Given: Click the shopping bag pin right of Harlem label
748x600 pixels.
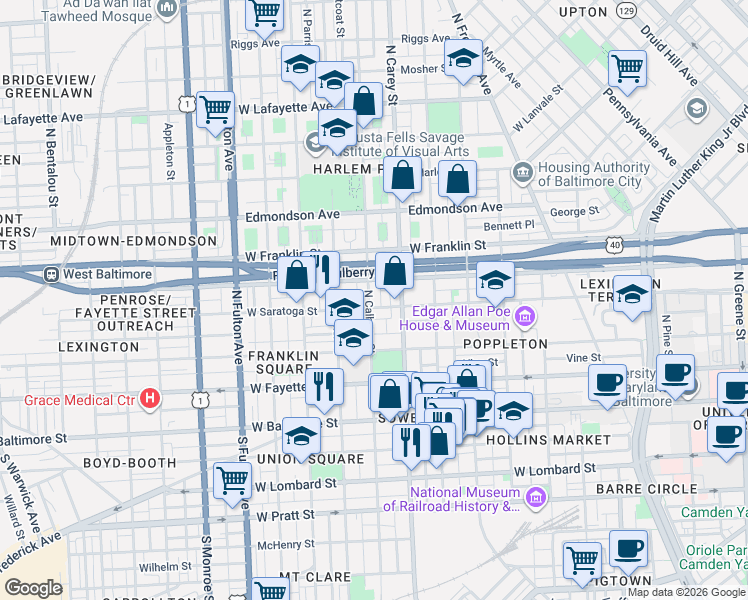Looking at the screenshot, I should pyautogui.click(x=457, y=182).
